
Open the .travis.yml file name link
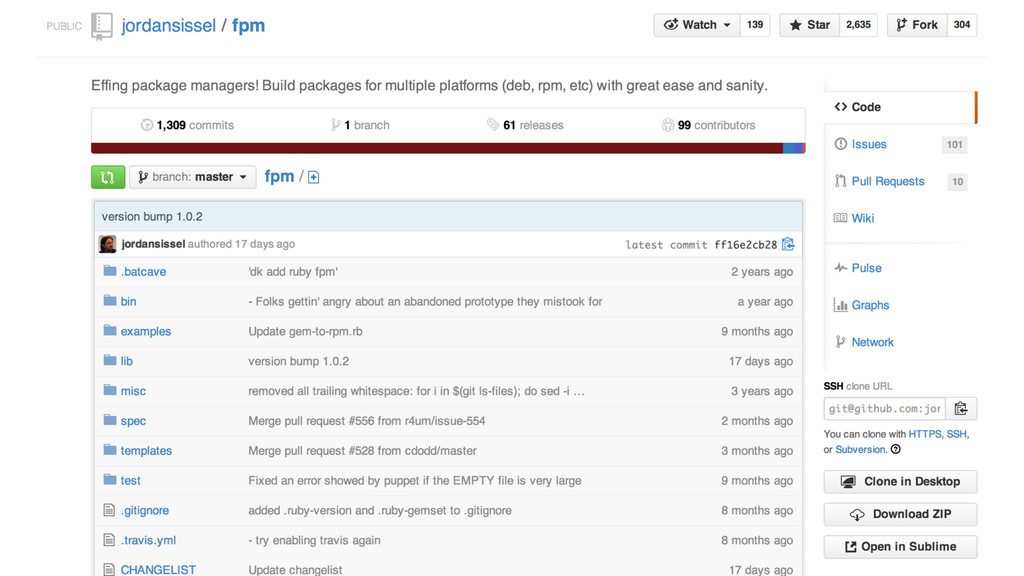148,540
